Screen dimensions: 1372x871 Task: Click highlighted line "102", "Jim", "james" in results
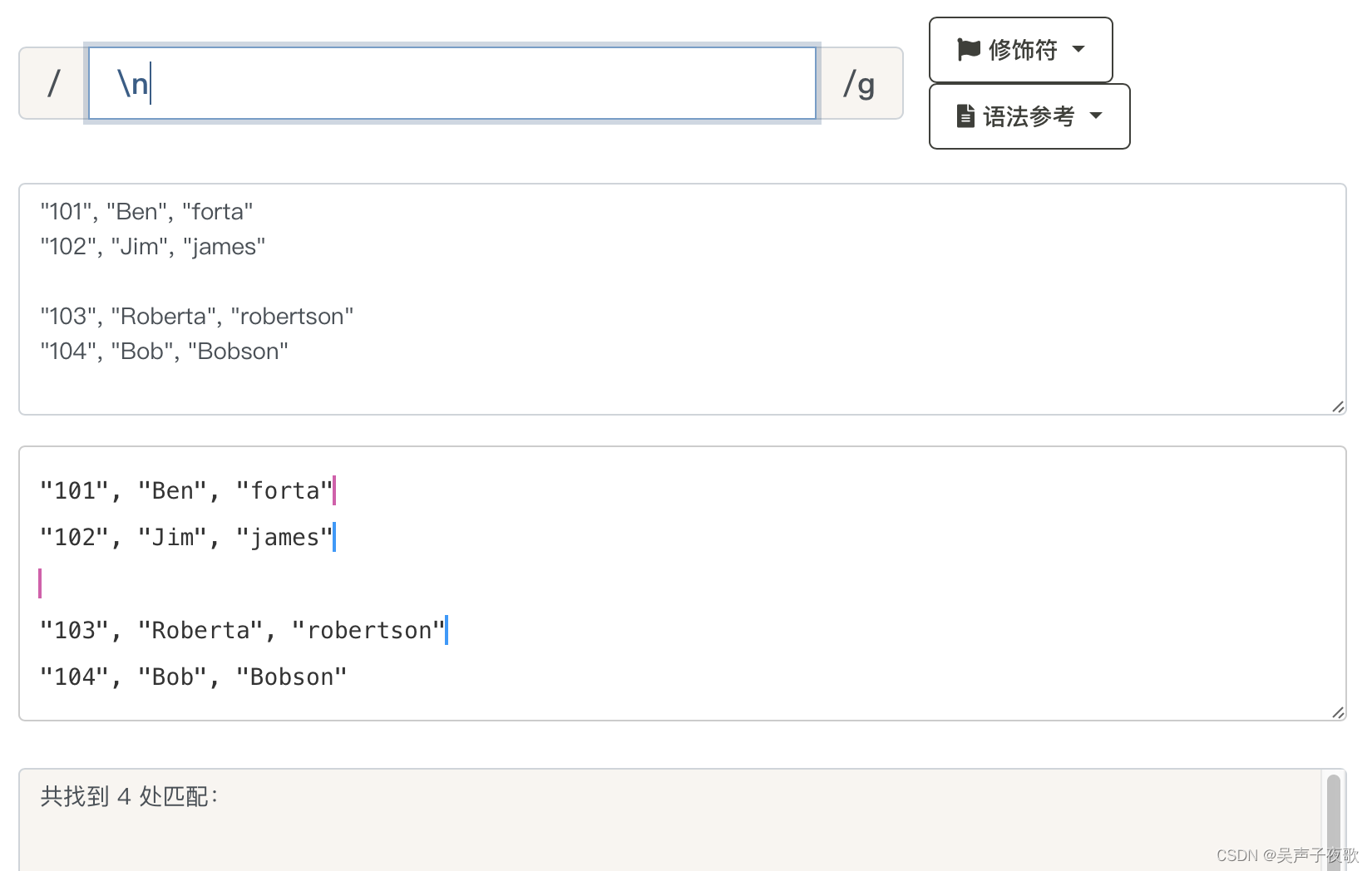(x=186, y=538)
